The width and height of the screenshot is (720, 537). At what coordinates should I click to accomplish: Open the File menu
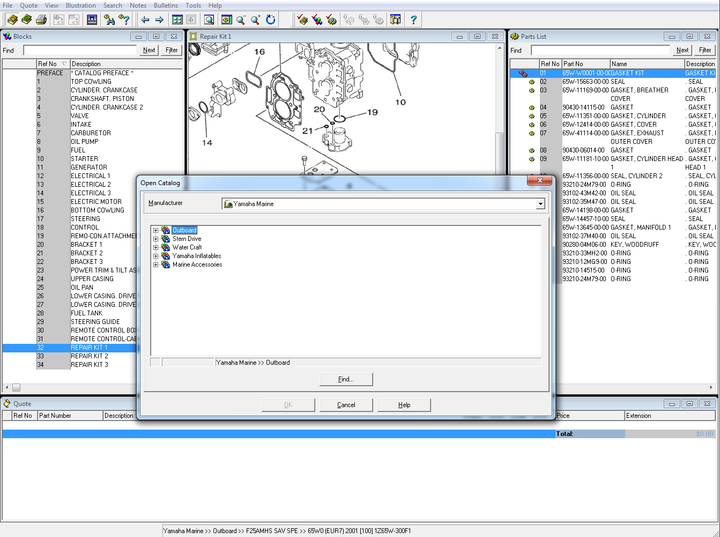coord(7,6)
